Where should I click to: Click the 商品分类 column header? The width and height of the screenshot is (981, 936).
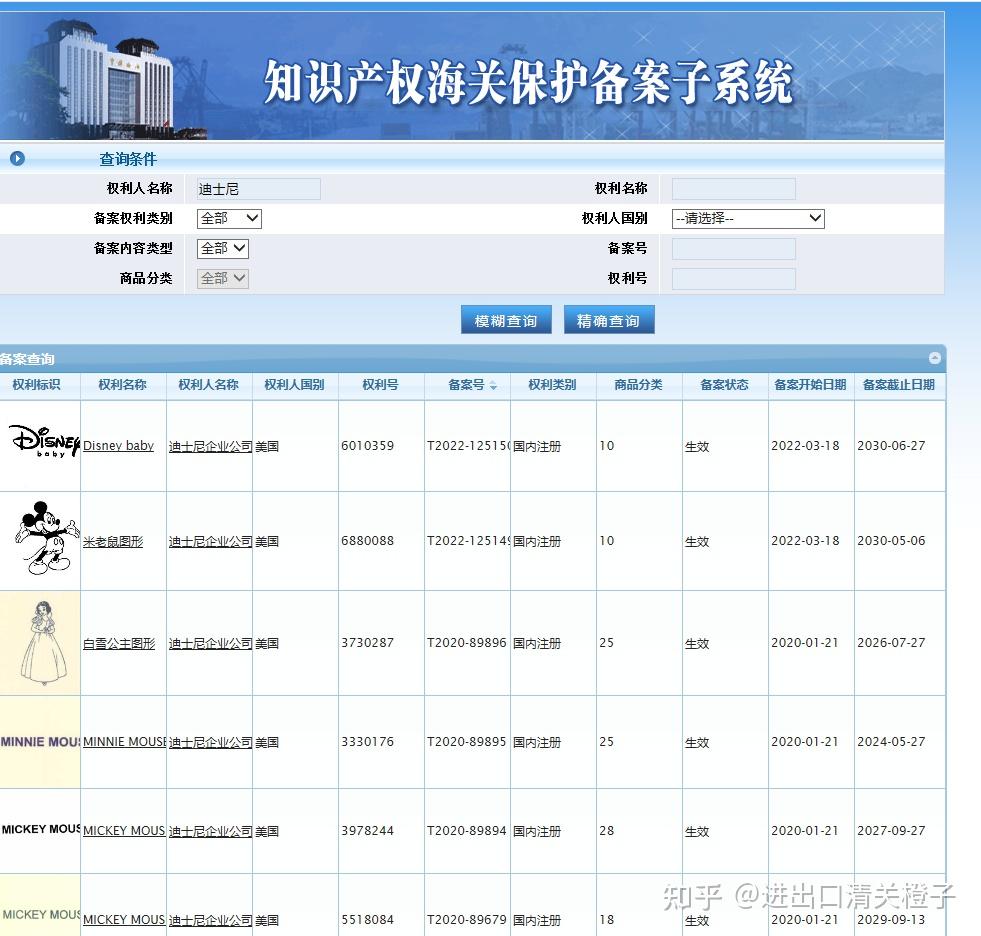(638, 385)
